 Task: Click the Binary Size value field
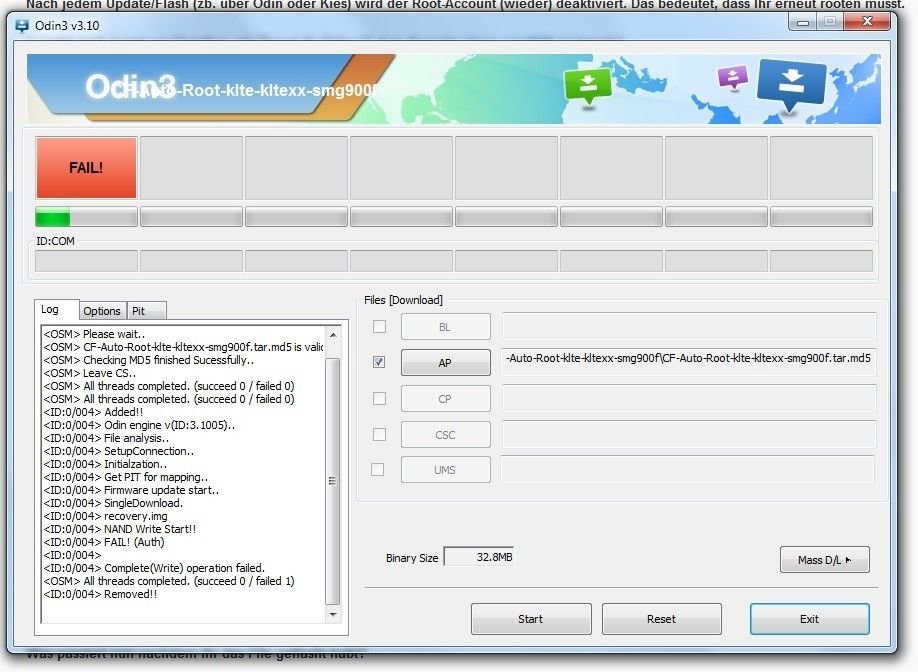478,557
